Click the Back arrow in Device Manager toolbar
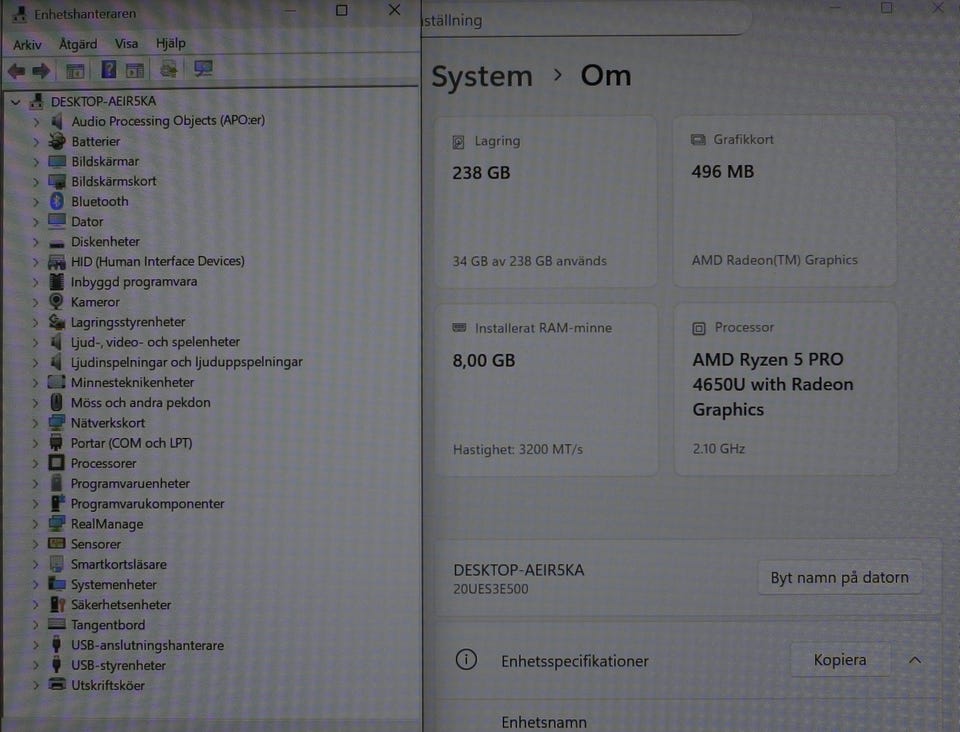 pyautogui.click(x=17, y=71)
